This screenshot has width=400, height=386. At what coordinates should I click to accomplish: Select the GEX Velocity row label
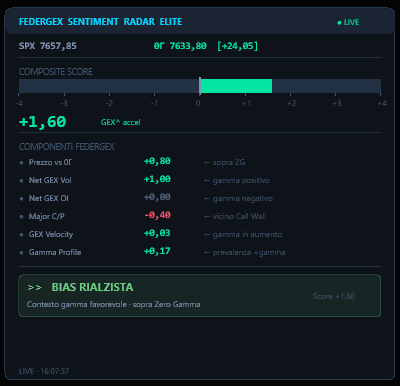click(x=51, y=234)
